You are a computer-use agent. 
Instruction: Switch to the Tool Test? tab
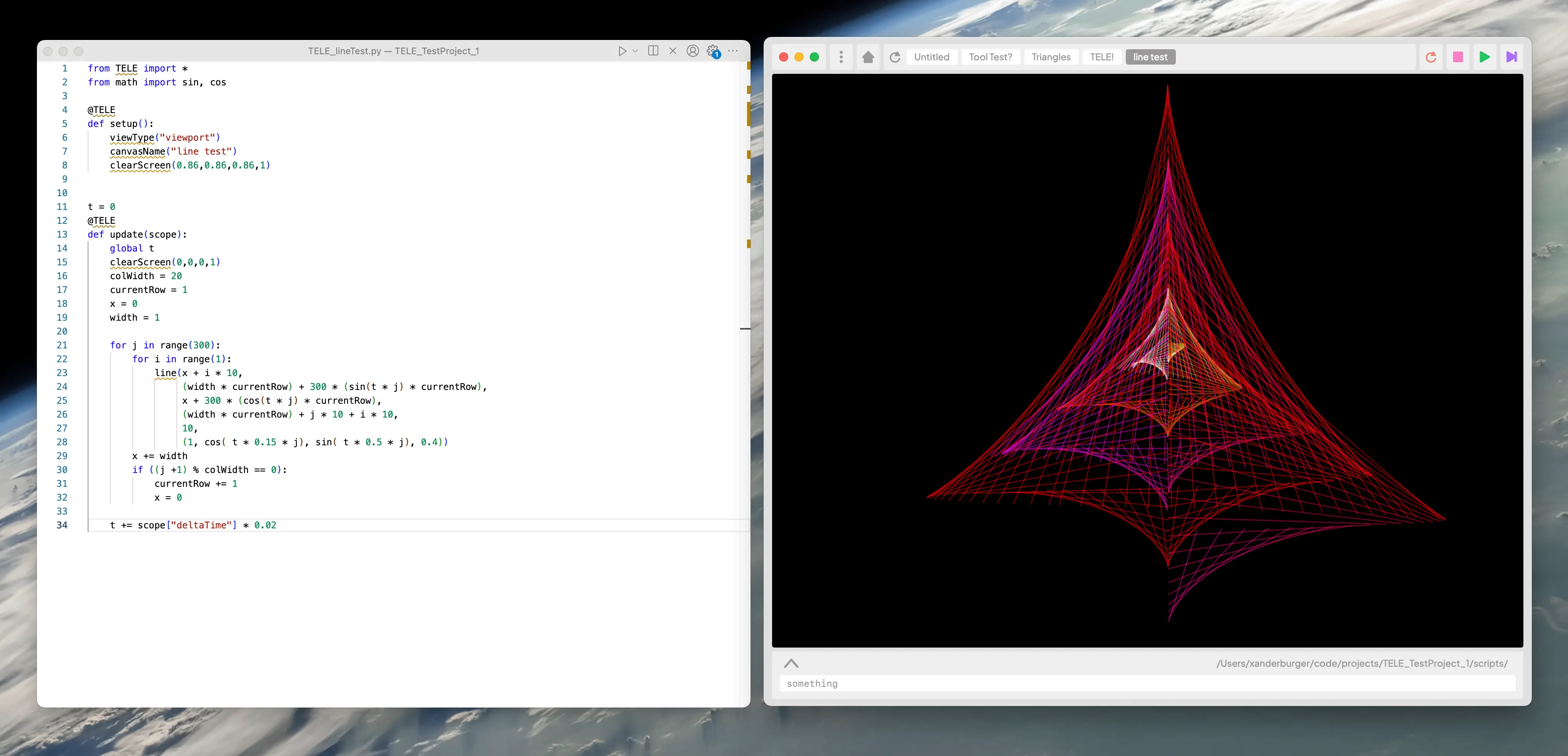click(x=990, y=57)
